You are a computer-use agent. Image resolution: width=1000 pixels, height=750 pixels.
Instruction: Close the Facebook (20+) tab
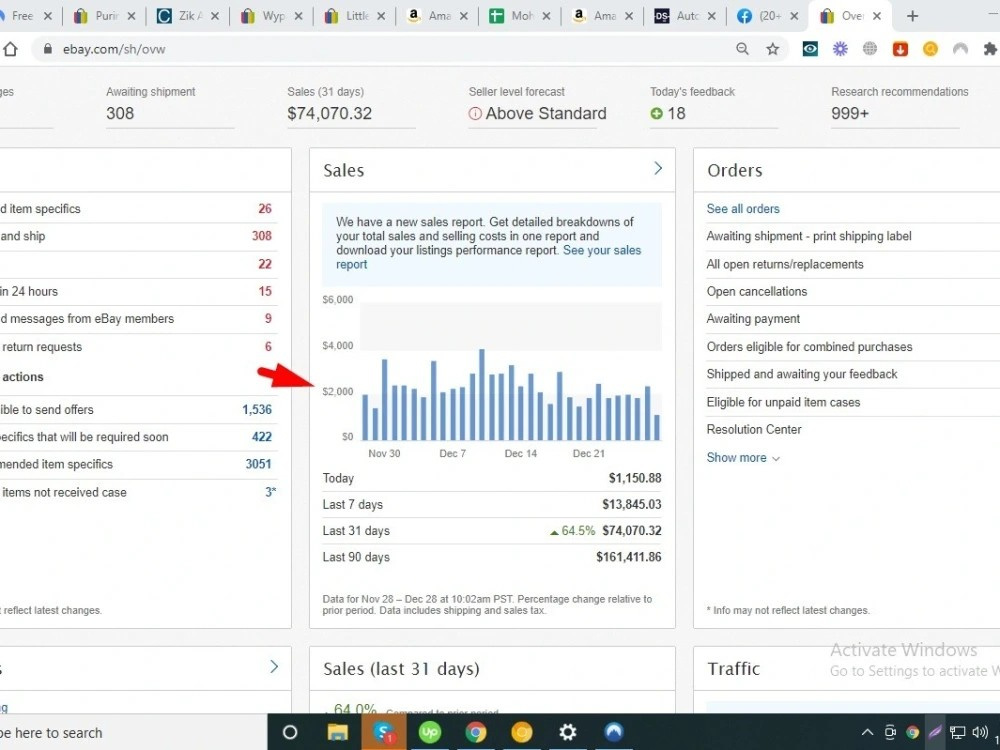[794, 16]
